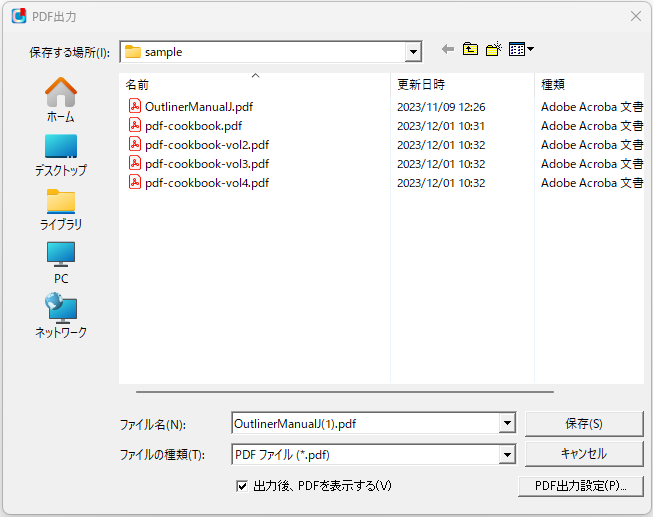This screenshot has height=517, width=653.
Task: Go back to the previous folder
Action: pyautogui.click(x=448, y=50)
